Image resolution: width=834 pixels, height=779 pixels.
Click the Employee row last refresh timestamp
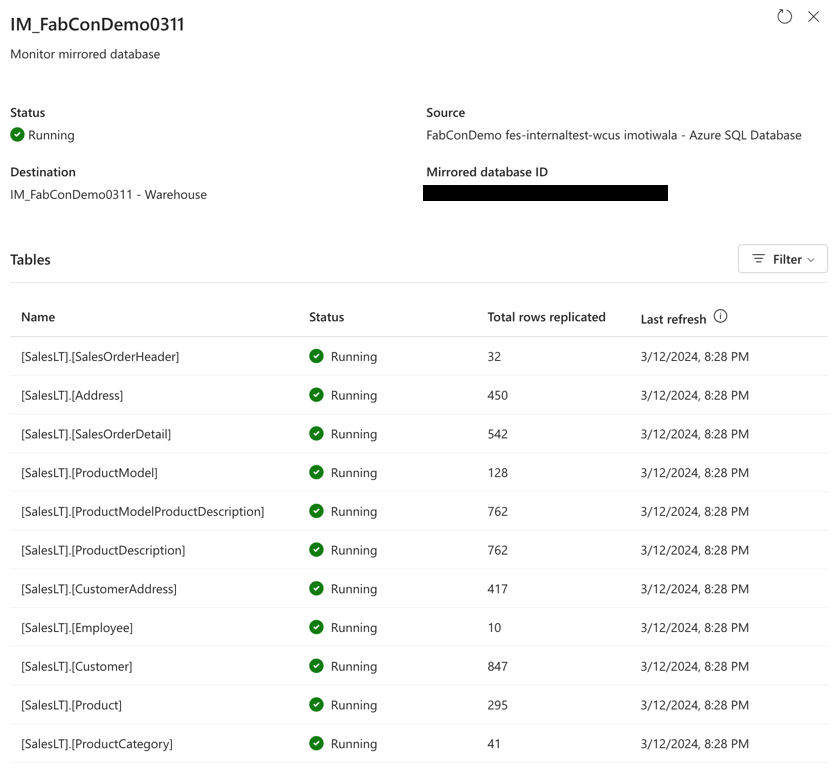click(x=695, y=628)
